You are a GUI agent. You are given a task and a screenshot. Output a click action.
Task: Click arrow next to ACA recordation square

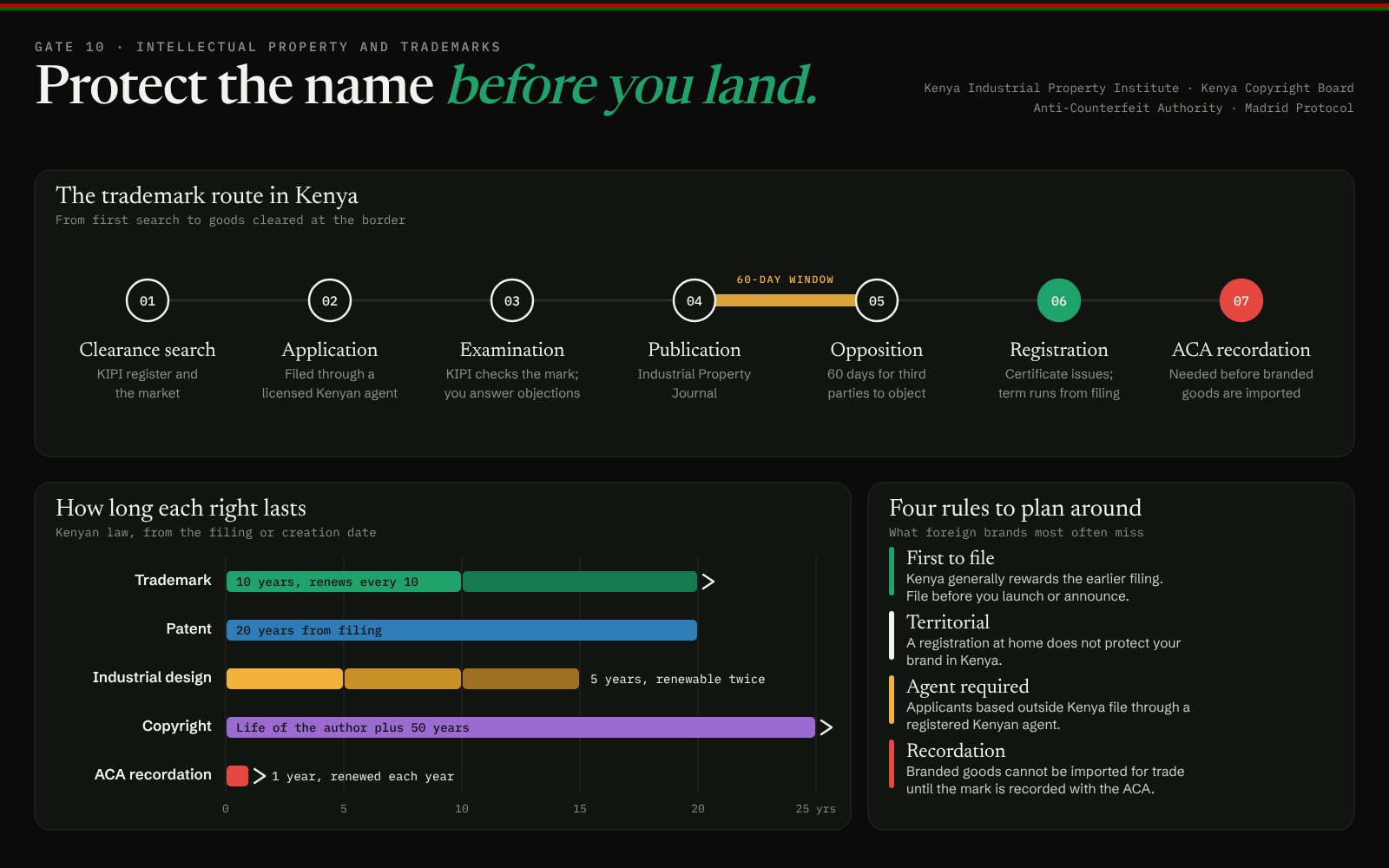[260, 776]
